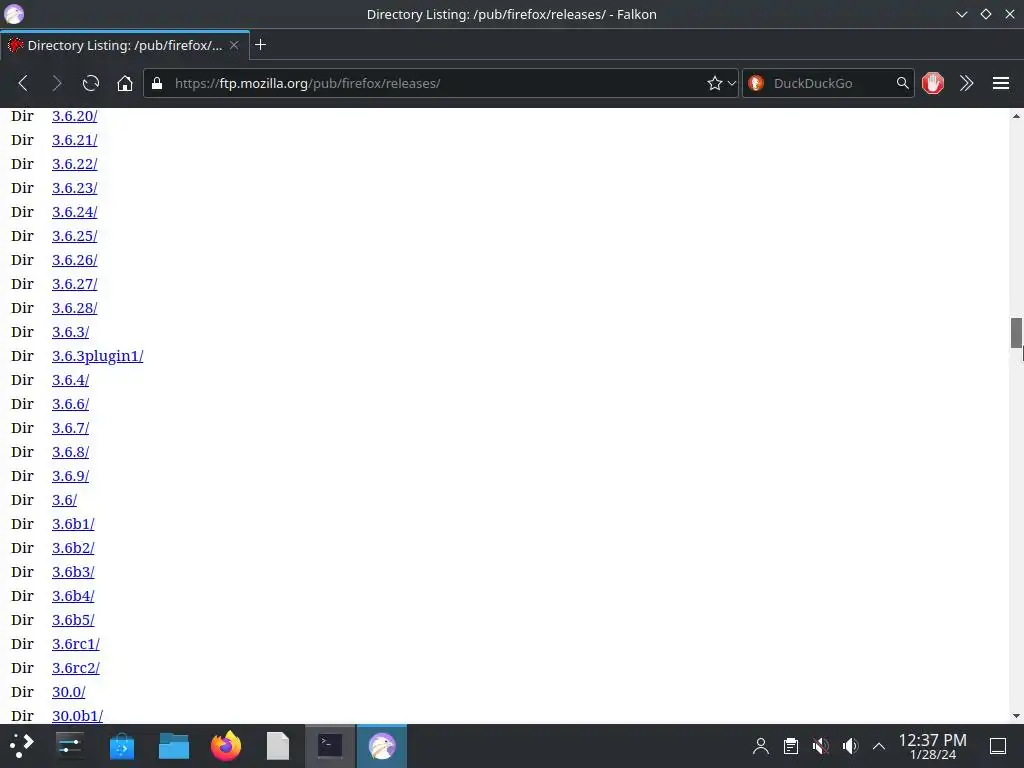1024x768 pixels.
Task: Open the 3.6b1/ directory link
Action: (x=73, y=524)
